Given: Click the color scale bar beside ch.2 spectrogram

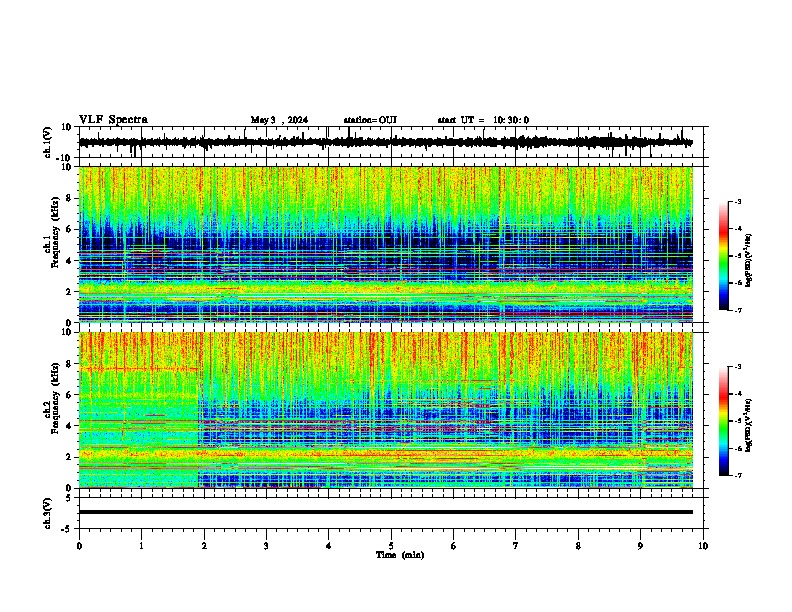Looking at the screenshot, I should coord(723,421).
